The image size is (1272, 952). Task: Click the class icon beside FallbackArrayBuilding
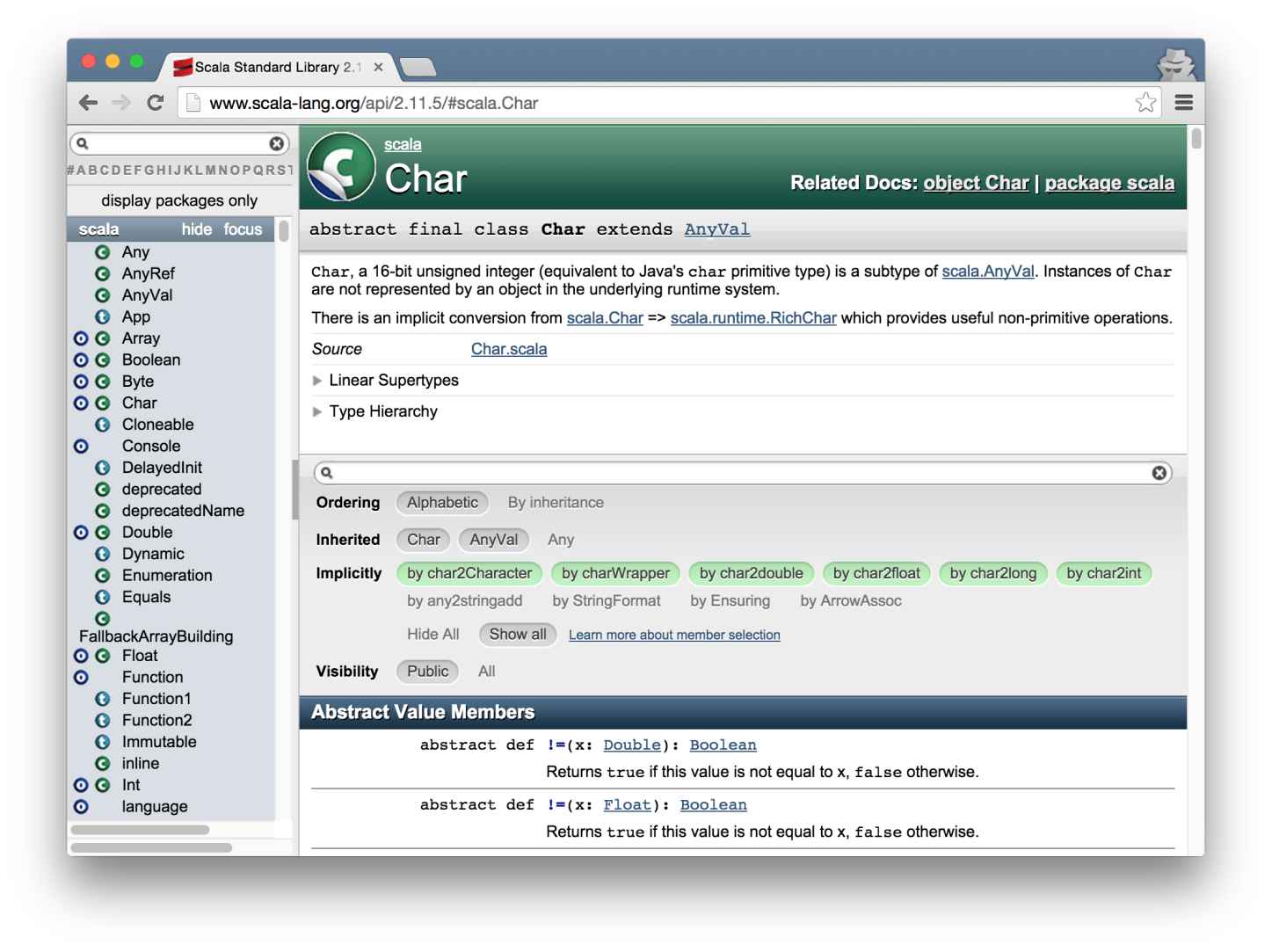coord(102,619)
